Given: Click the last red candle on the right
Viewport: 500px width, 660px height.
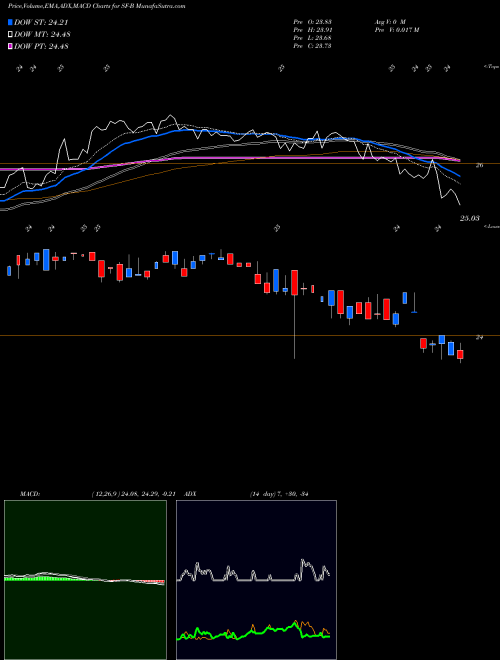Looking at the screenshot, I should click(x=460, y=353).
